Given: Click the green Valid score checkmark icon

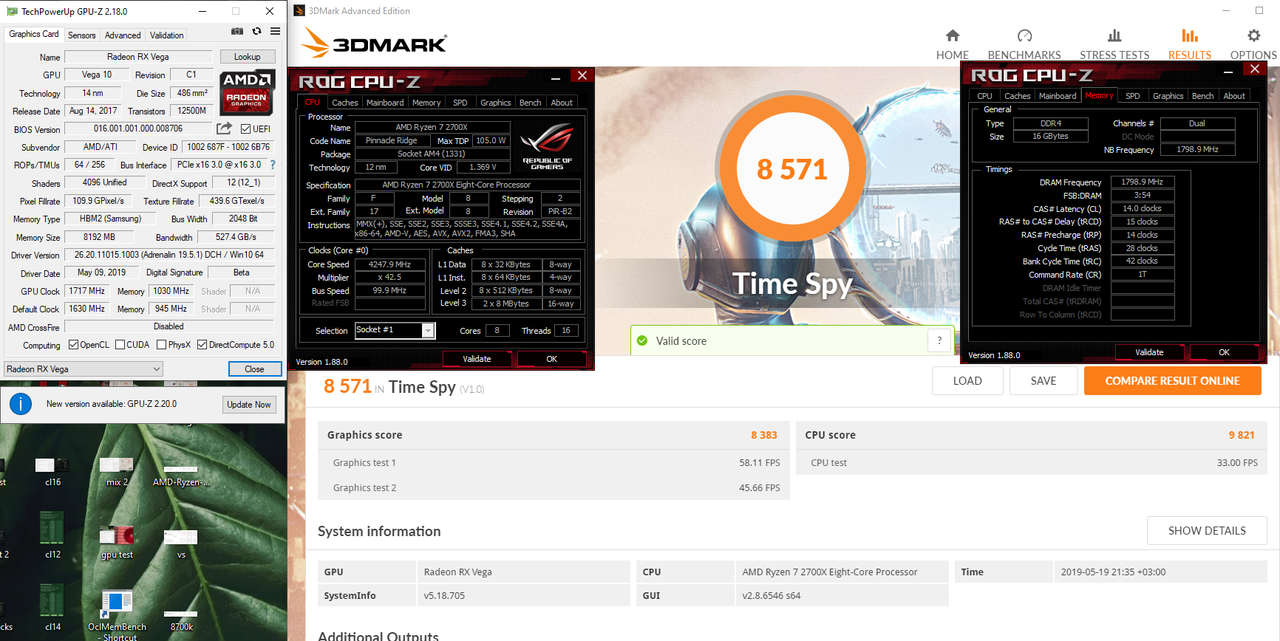Looking at the screenshot, I should tap(641, 341).
